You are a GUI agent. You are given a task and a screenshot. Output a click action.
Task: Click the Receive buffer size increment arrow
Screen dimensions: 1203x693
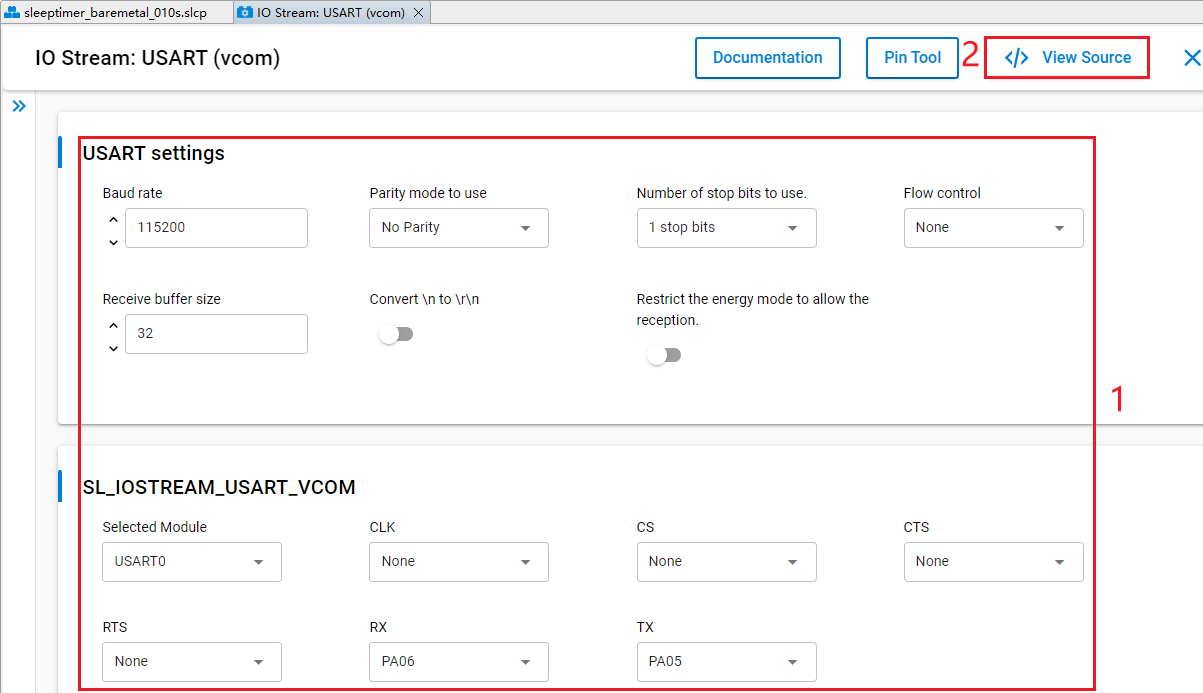tap(113, 326)
